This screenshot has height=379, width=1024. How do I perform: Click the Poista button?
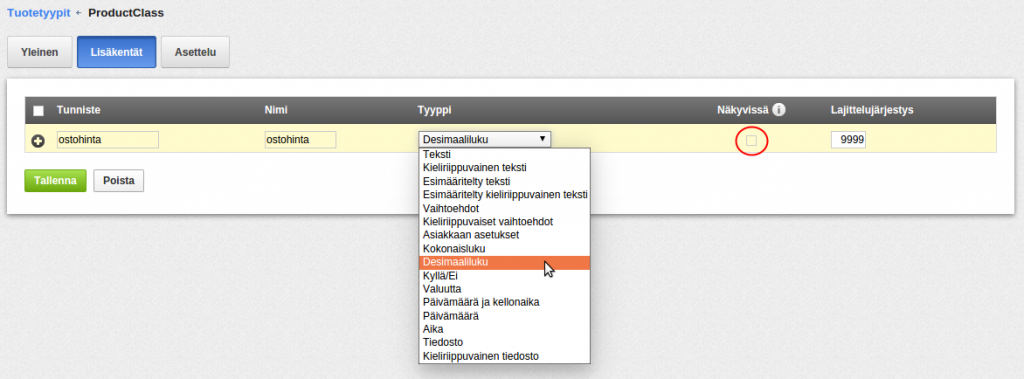(x=119, y=181)
